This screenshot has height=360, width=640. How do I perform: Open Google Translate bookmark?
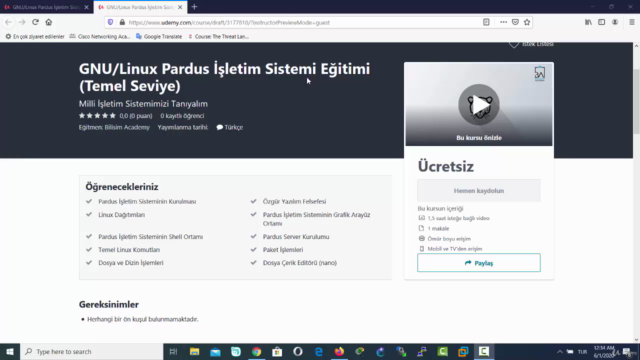click(159, 36)
